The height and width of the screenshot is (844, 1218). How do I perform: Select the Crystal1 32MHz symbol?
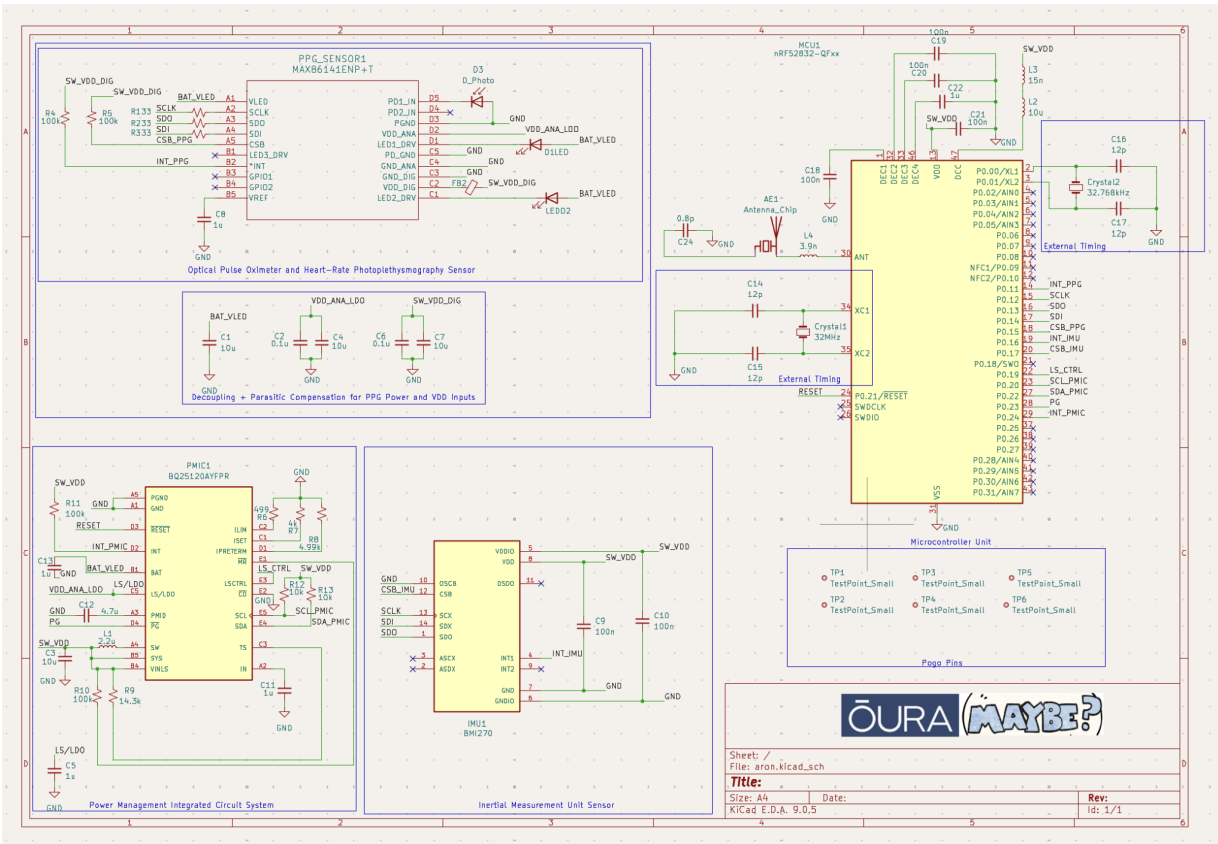point(803,332)
